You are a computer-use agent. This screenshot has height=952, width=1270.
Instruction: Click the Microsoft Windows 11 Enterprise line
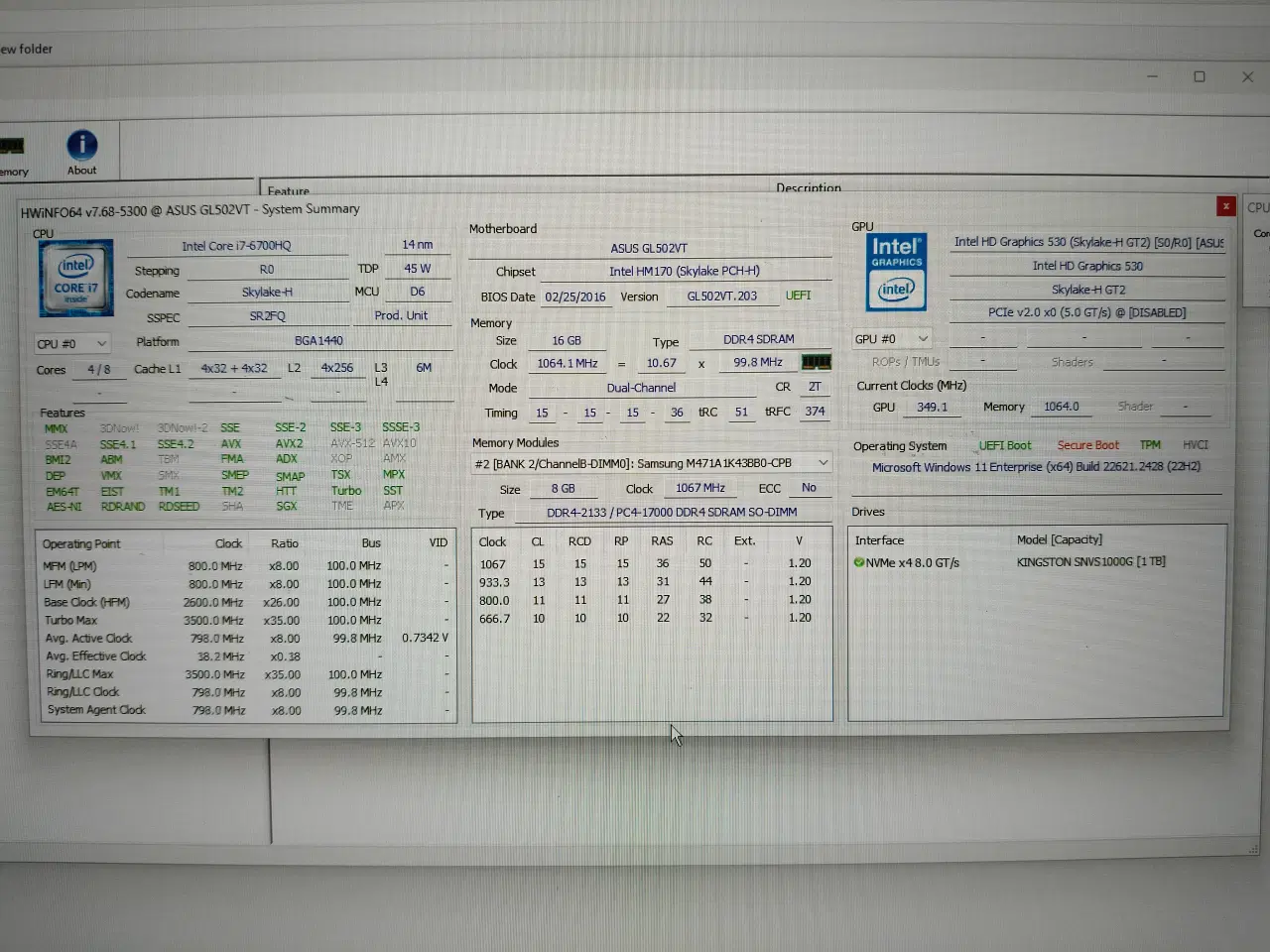click(1036, 466)
